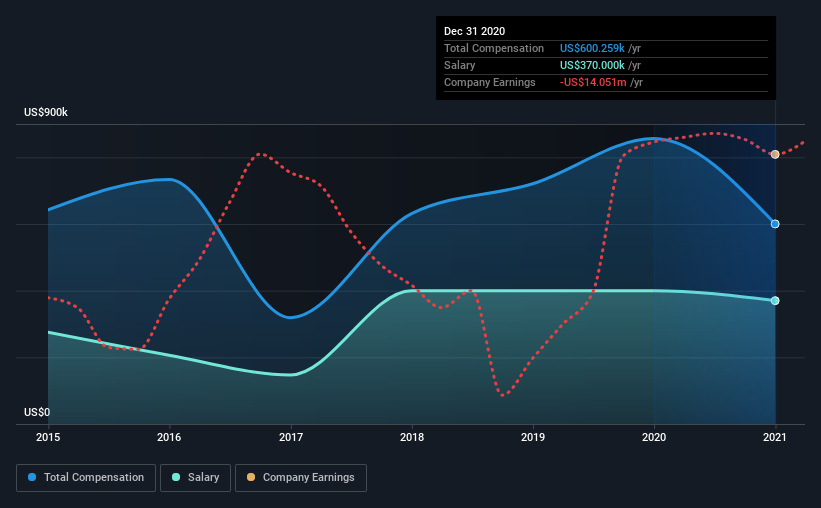The width and height of the screenshot is (821, 508).
Task: Toggle the Company Earnings legend button
Action: coord(301,478)
